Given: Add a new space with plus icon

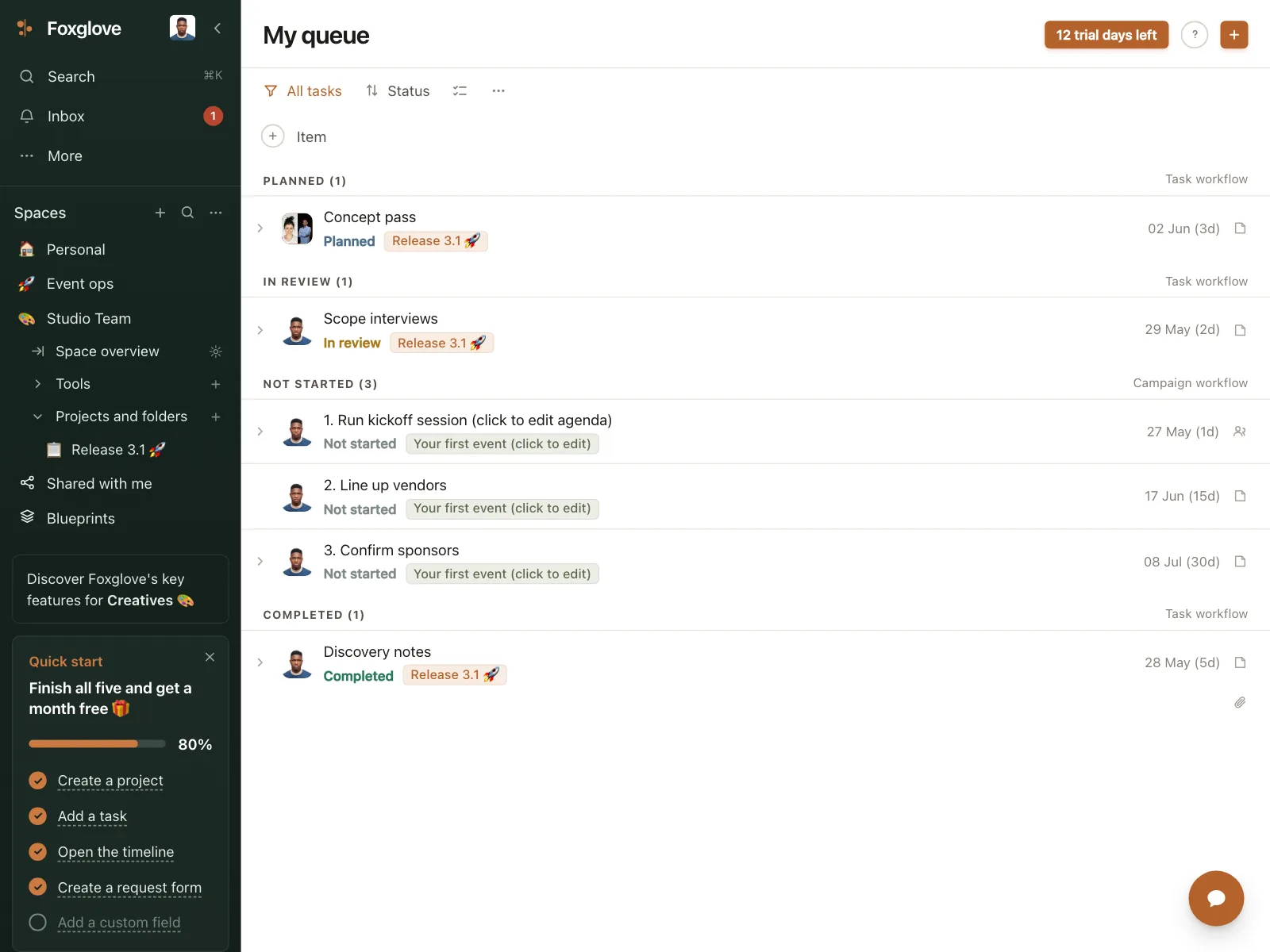Looking at the screenshot, I should 160,213.
